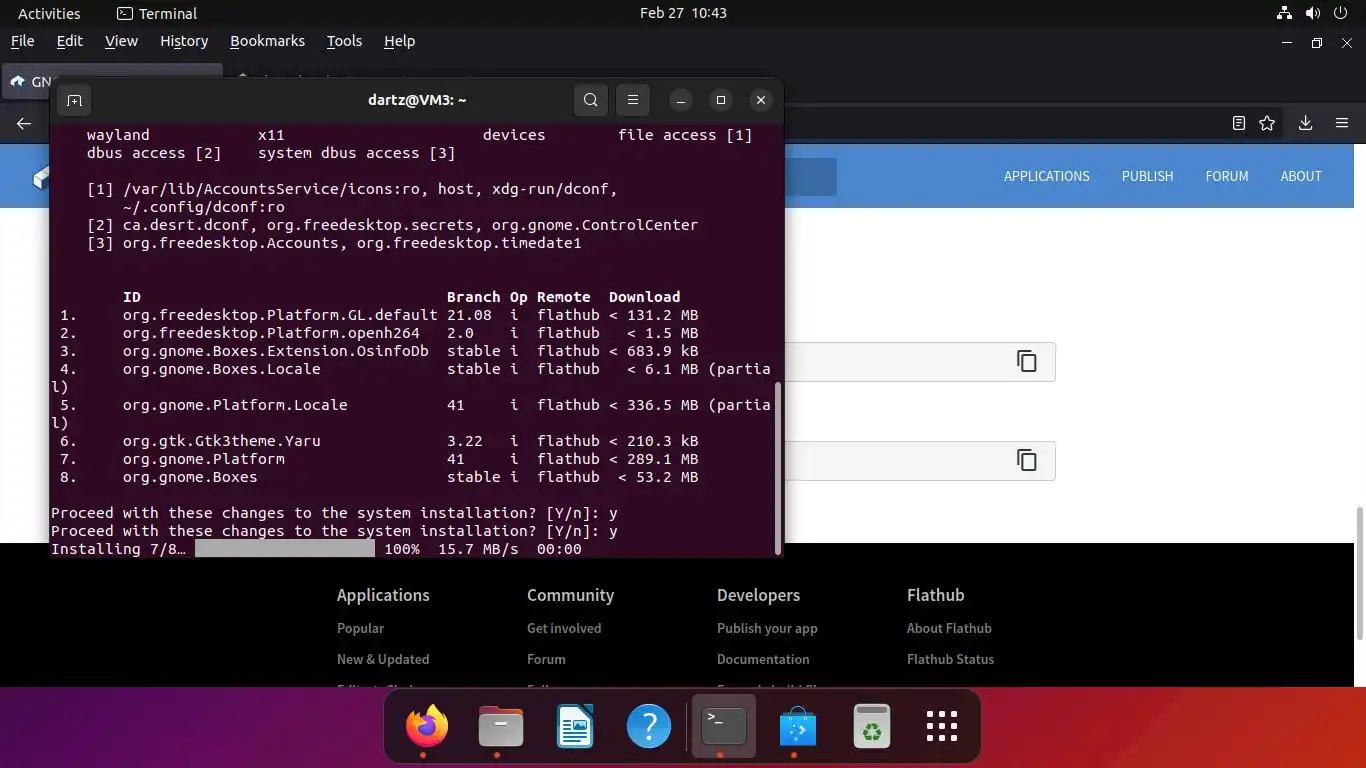Image resolution: width=1366 pixels, height=768 pixels.
Task: Open clock calendar Feb 27 10:43
Action: pyautogui.click(x=683, y=13)
